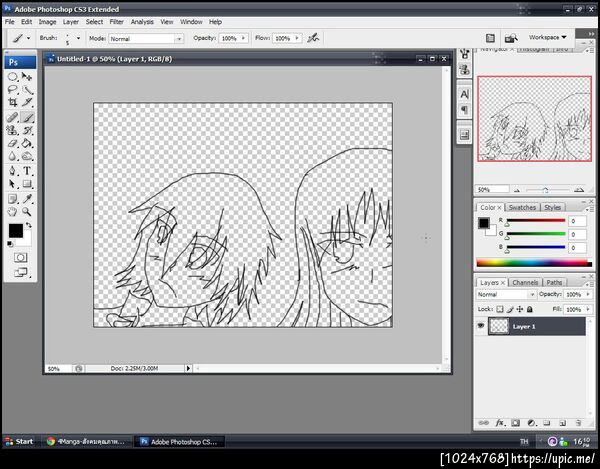
Task: Delete layer with trash icon
Action: click(579, 423)
